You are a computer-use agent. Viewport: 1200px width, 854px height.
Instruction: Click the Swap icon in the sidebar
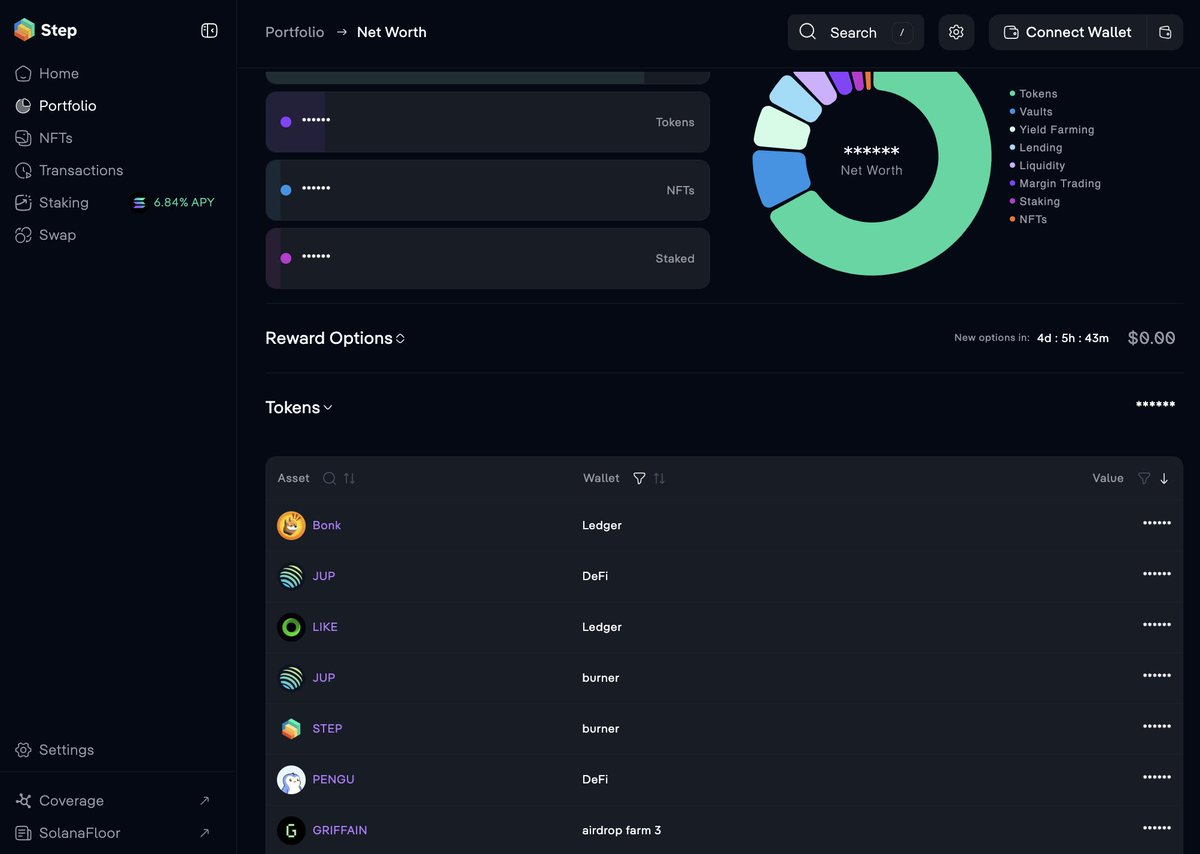pos(22,235)
